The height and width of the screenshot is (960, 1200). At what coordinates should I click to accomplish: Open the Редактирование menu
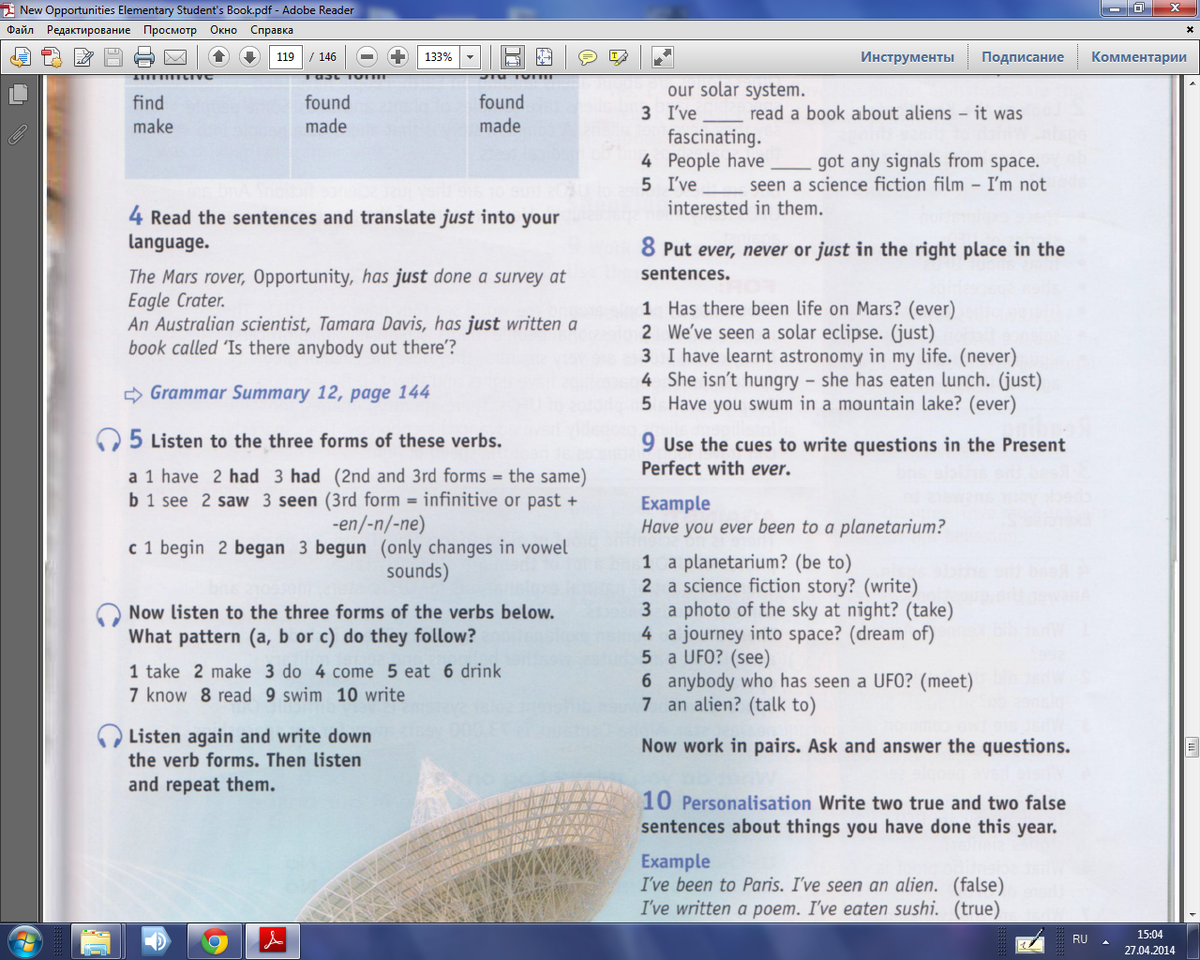coord(90,30)
